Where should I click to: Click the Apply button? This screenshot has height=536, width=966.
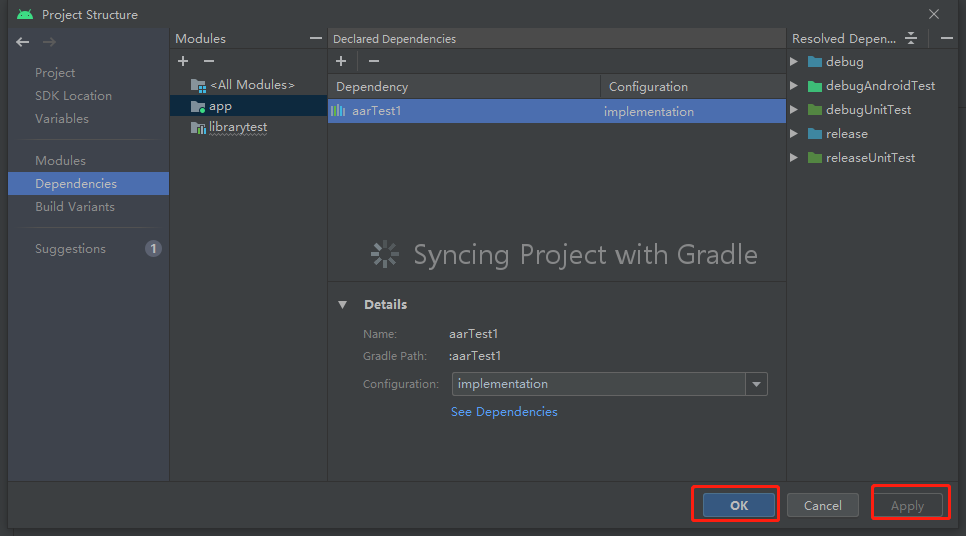907,505
